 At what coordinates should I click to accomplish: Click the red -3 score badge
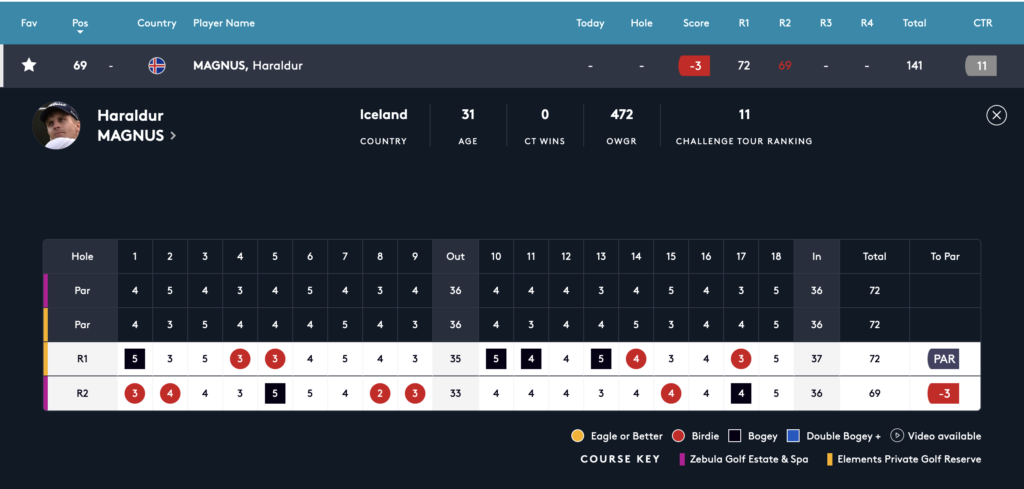coord(695,66)
